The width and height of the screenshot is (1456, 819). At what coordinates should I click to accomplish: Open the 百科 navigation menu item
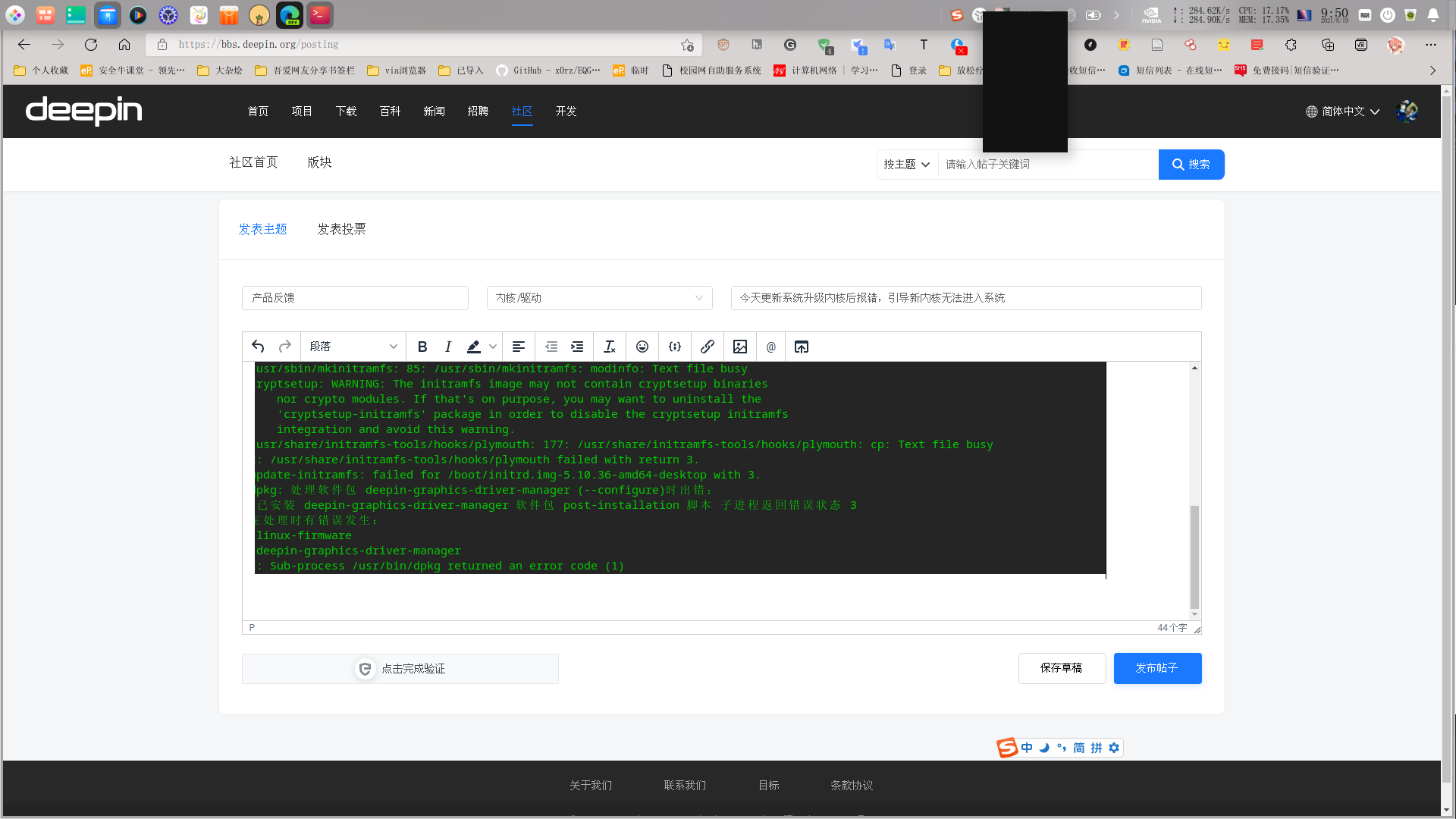tap(390, 111)
